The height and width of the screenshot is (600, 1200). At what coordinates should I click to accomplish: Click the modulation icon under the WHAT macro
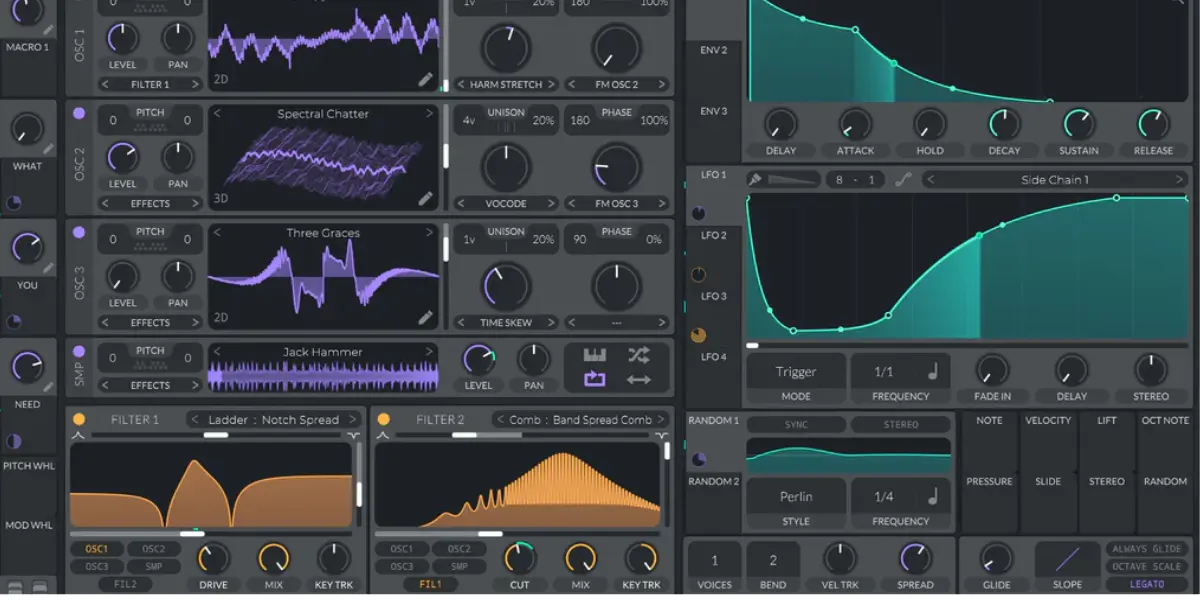click(x=14, y=203)
